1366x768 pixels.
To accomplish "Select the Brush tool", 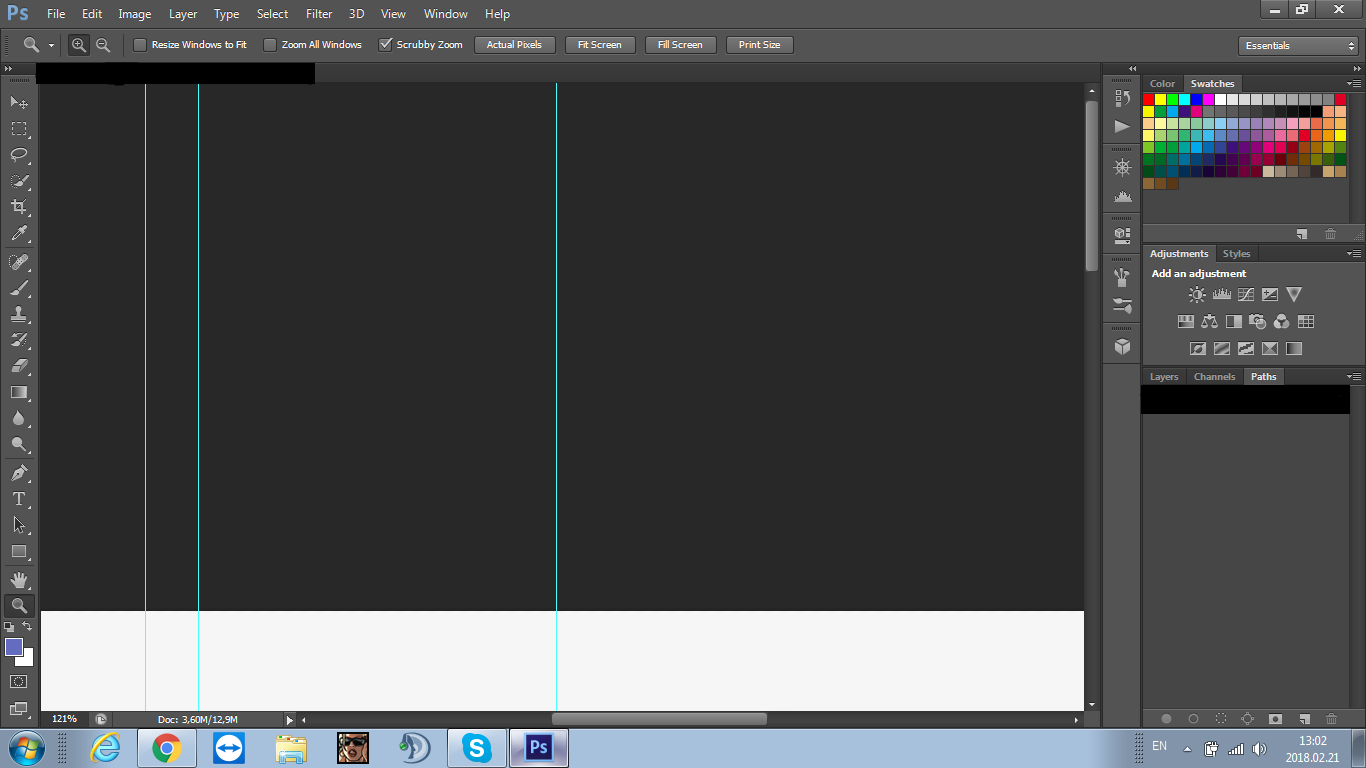I will (19, 288).
